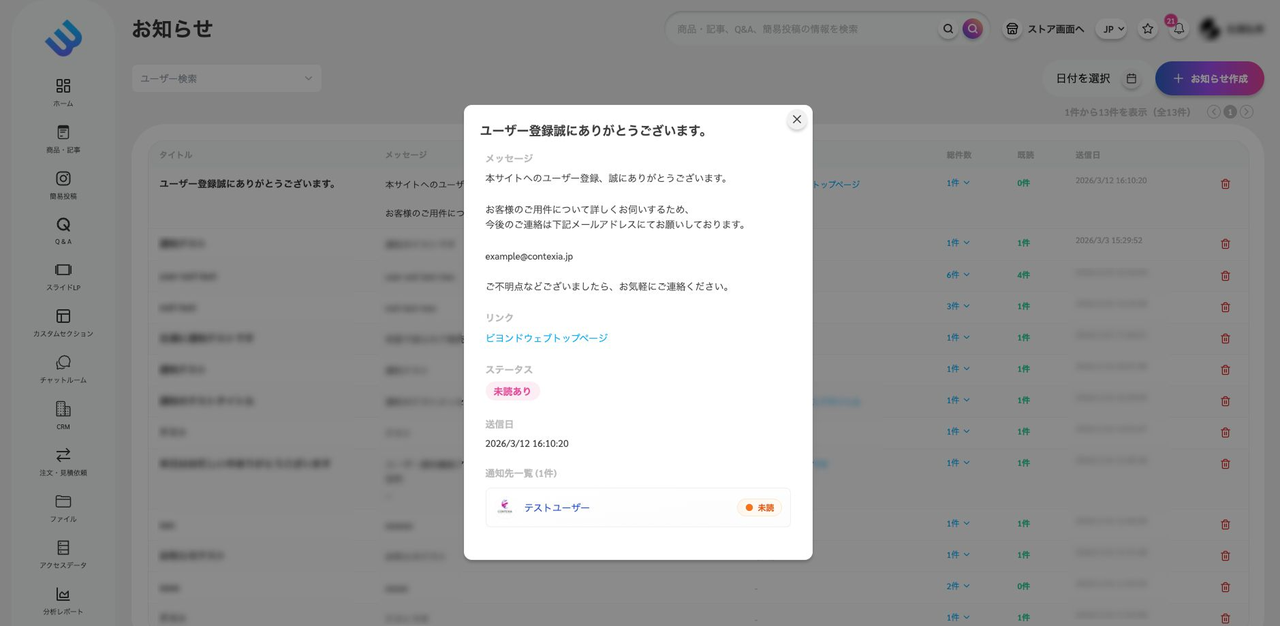This screenshot has width=1280, height=626.
Task: Open 商品・記事 from the sidebar
Action: (63, 138)
